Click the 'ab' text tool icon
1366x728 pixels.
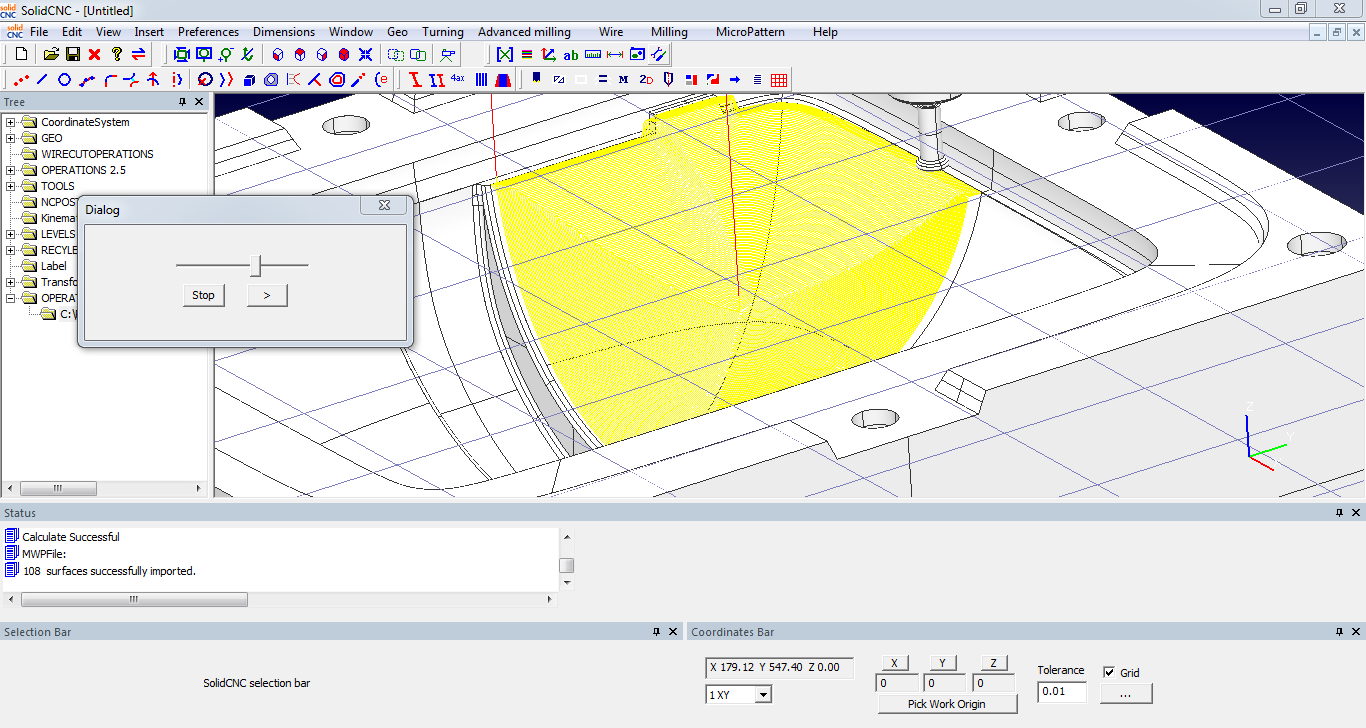coord(571,55)
